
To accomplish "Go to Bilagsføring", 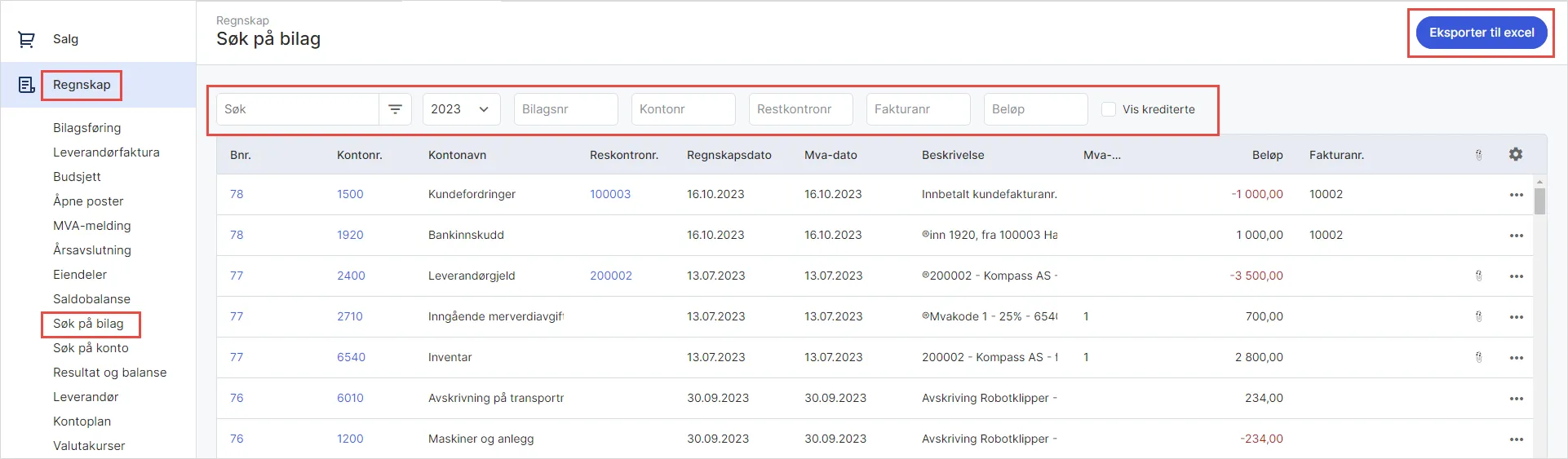I will 87,128.
